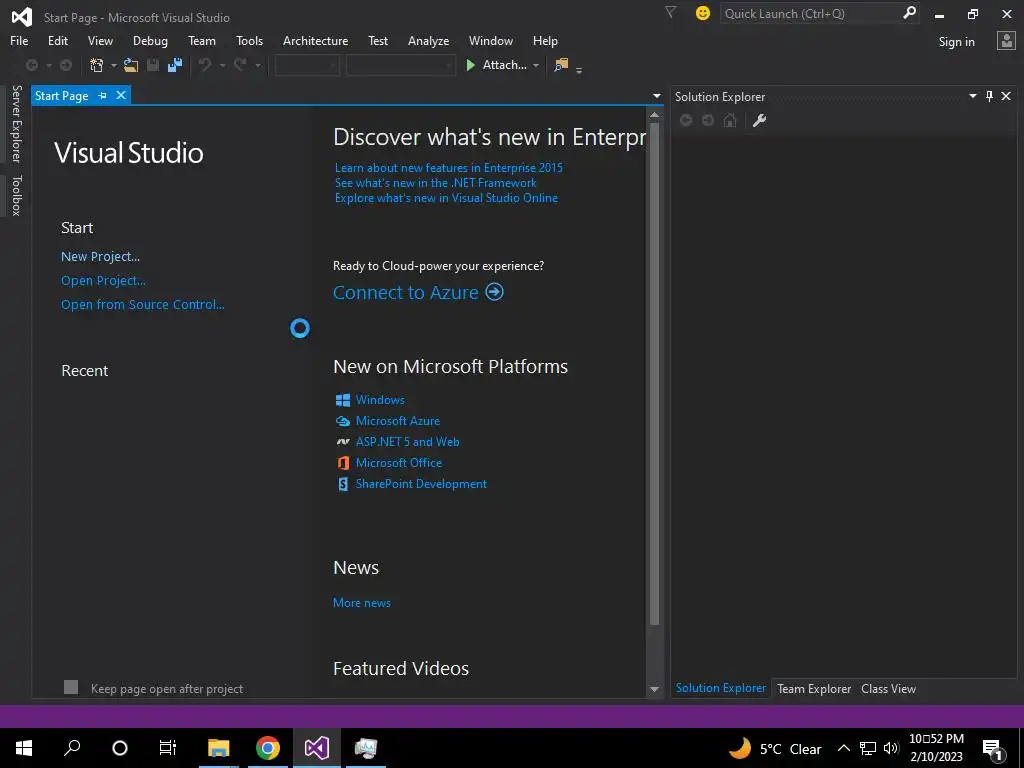This screenshot has width=1024, height=768.
Task: Open the Tools menu
Action: 249,40
